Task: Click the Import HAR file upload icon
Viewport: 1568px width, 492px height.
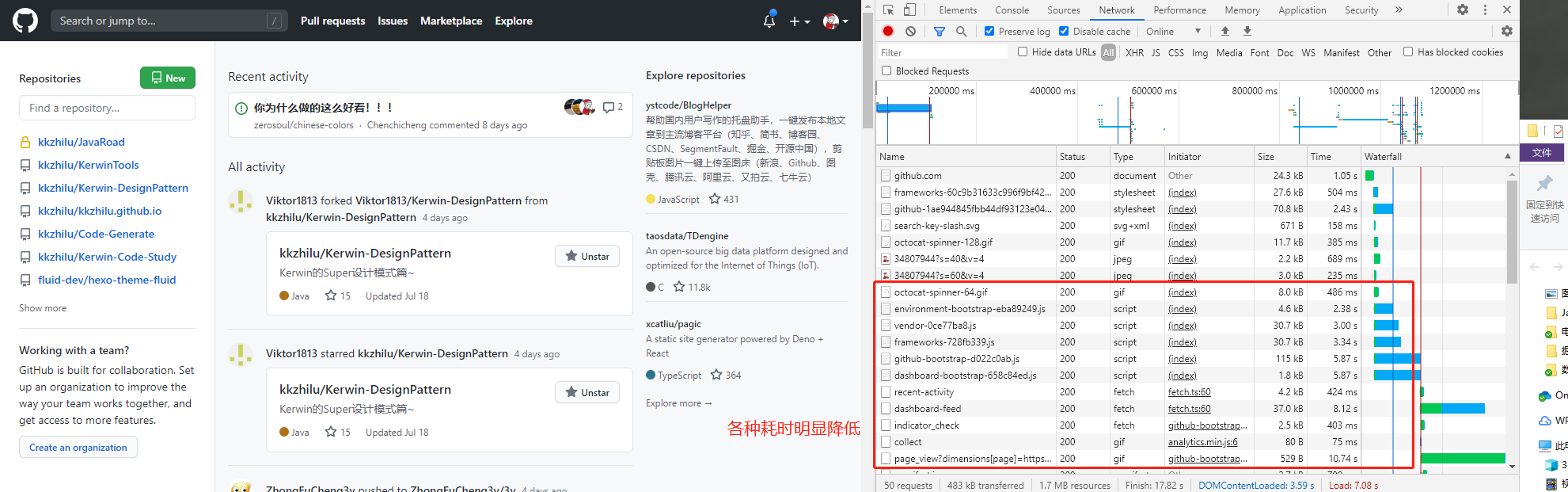Action: click(x=1225, y=31)
